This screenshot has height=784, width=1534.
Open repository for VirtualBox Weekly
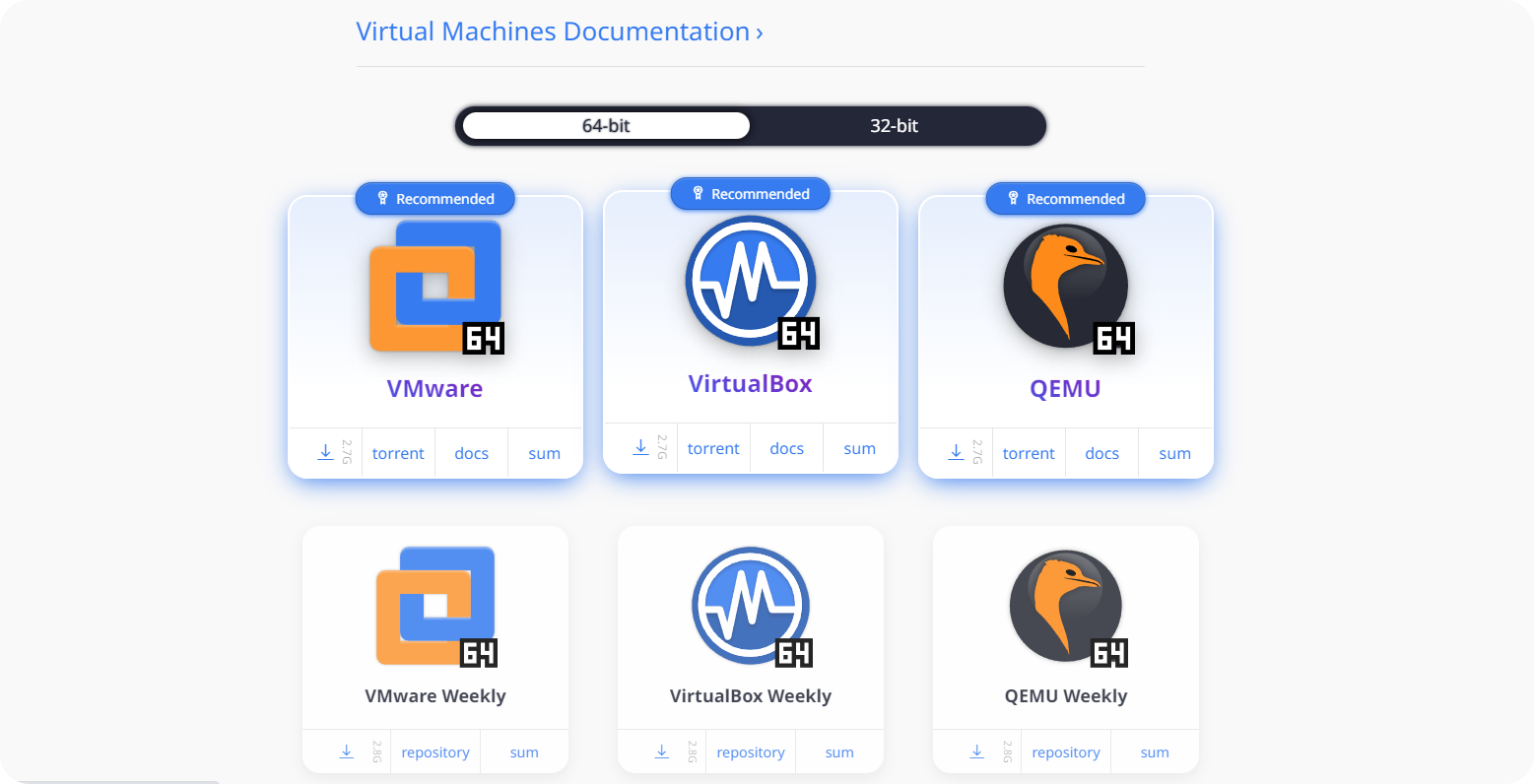751,752
